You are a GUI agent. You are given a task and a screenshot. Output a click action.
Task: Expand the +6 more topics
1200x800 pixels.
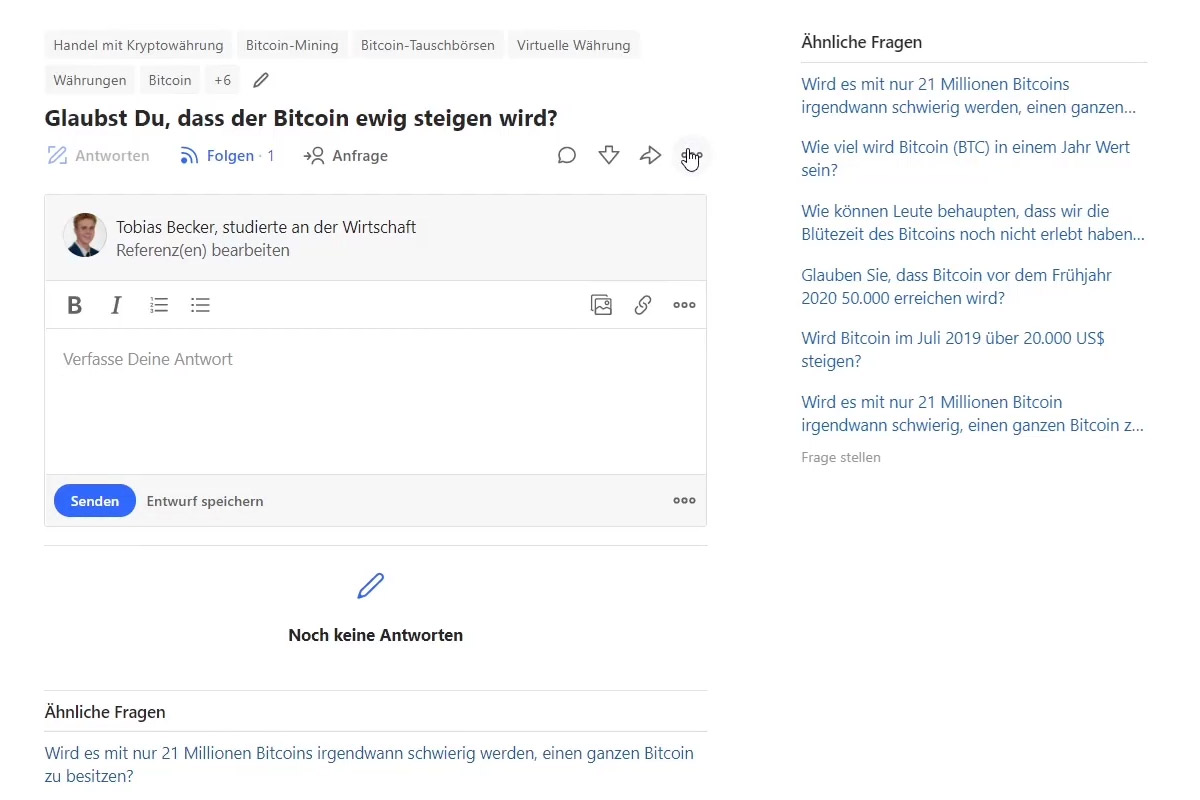point(222,80)
